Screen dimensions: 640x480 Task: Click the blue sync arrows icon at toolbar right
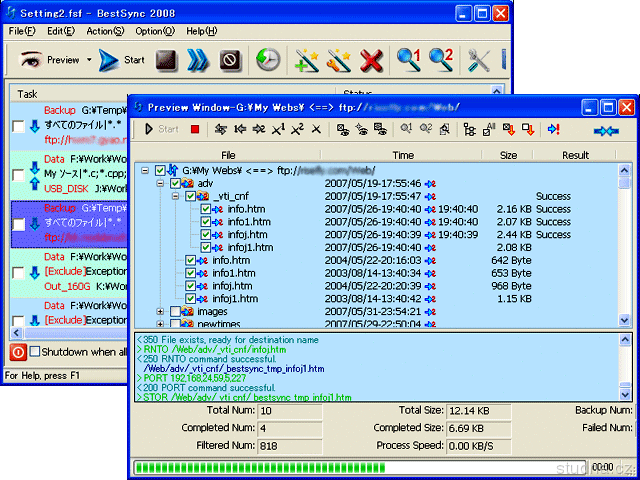(x=606, y=129)
